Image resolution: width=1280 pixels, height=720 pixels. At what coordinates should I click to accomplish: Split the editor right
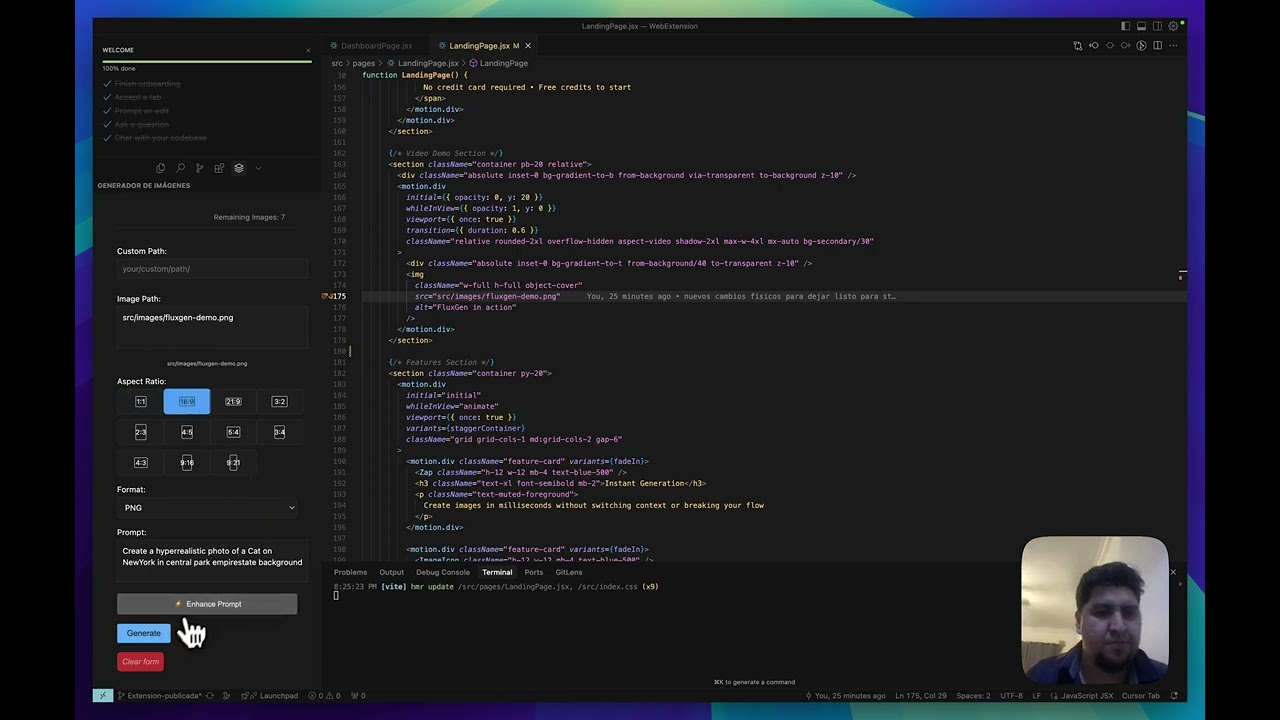(x=1157, y=45)
